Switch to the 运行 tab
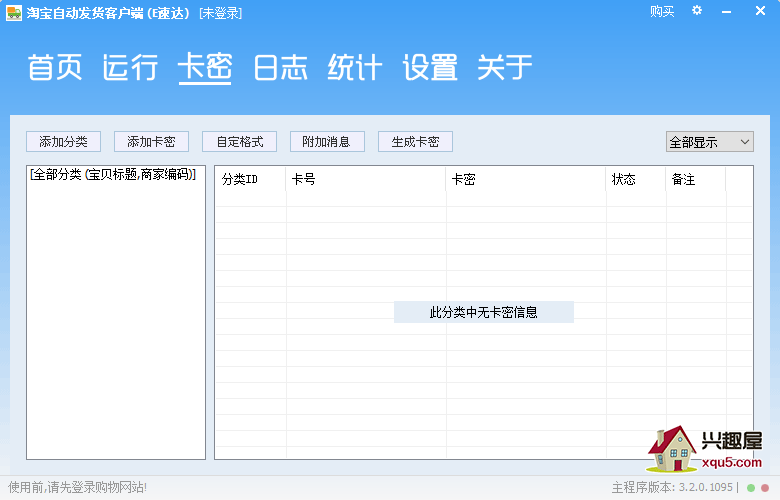The height and width of the screenshot is (500, 780). (x=130, y=67)
